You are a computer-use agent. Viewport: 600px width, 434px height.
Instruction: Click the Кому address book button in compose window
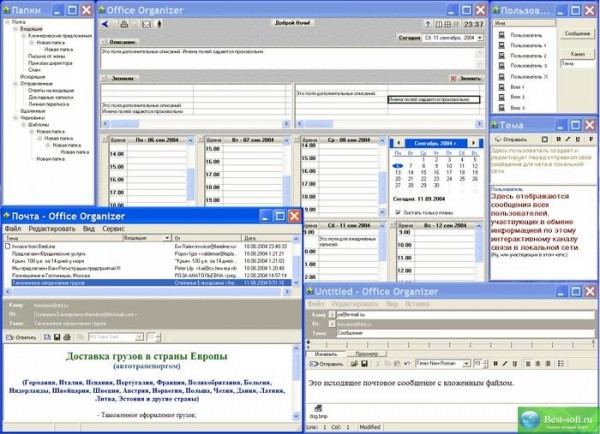(332, 315)
